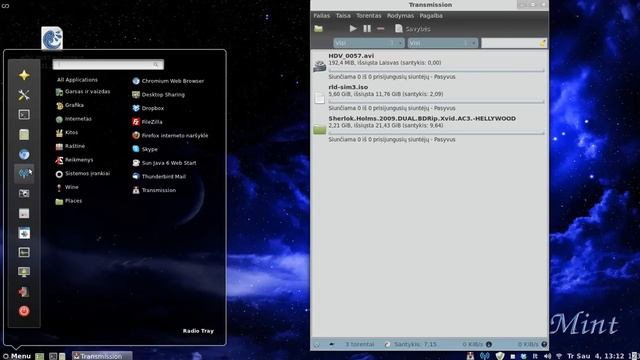Select the Kitos category
640x360 pixels.
pyautogui.click(x=67, y=133)
